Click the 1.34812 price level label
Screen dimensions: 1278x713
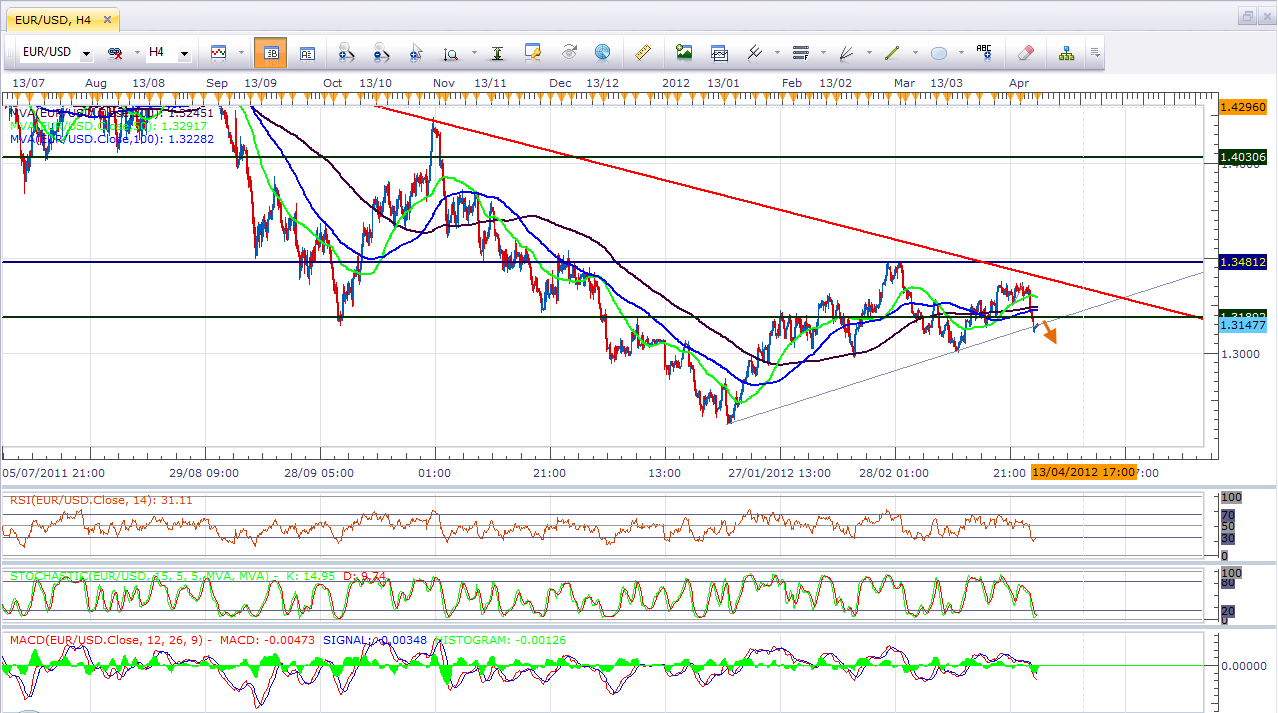tap(1243, 261)
